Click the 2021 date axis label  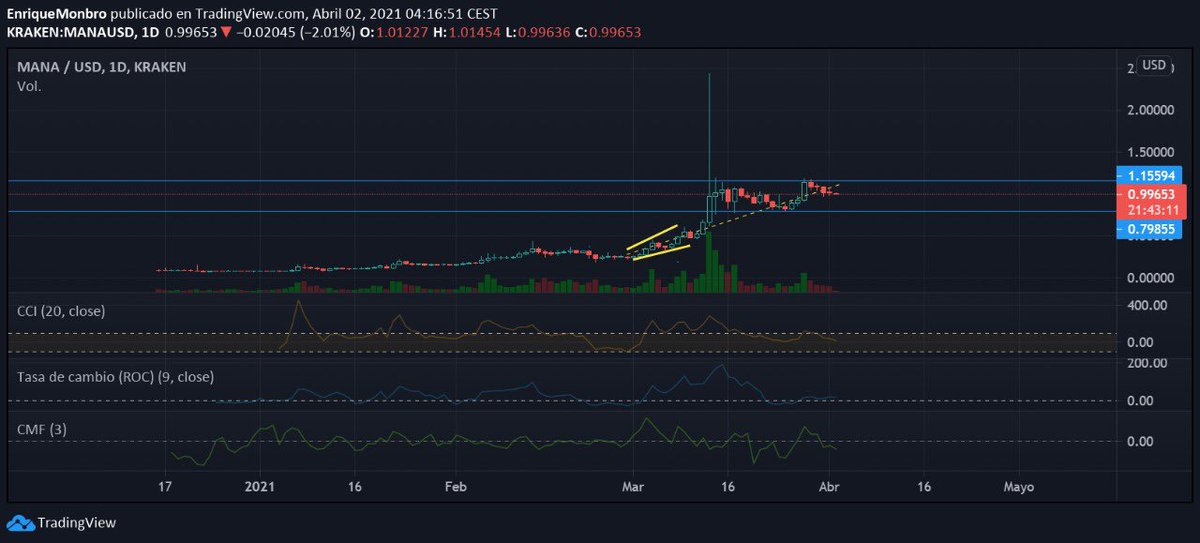click(259, 487)
